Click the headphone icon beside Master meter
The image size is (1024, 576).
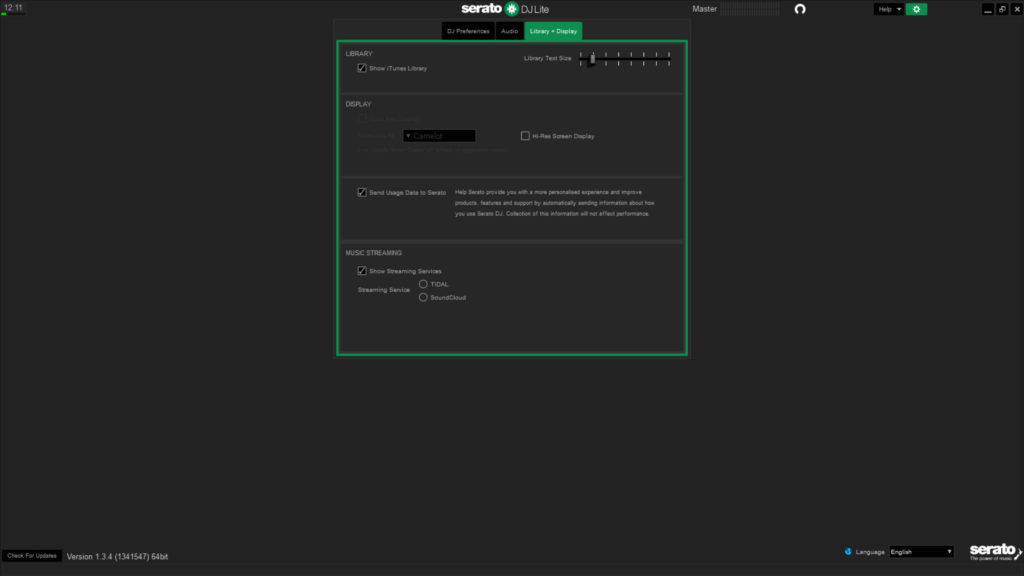[x=799, y=9]
